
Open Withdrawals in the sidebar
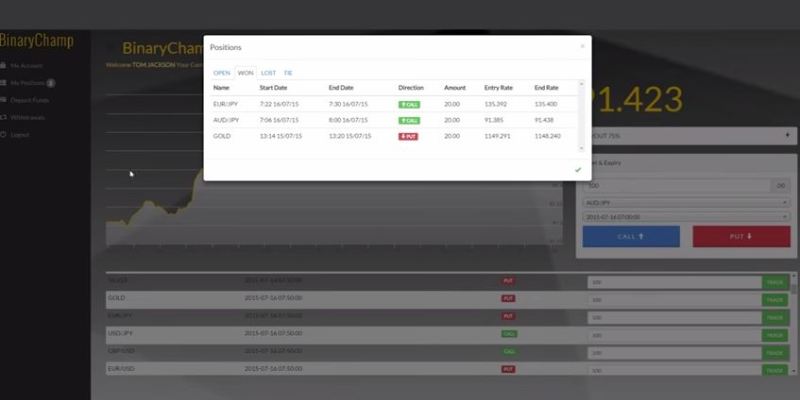click(28, 117)
